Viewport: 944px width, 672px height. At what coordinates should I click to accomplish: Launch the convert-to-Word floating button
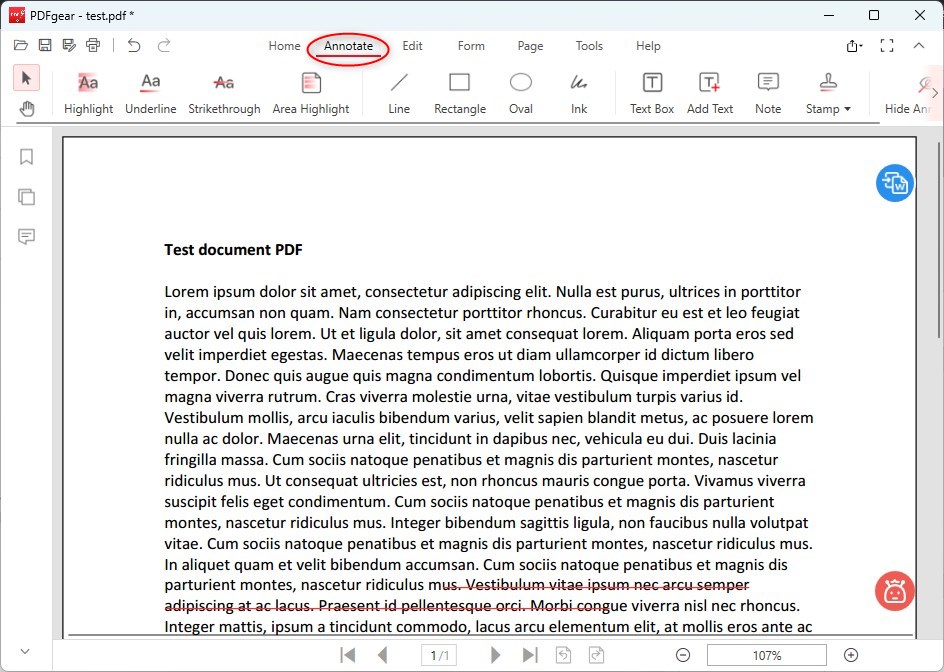tap(894, 183)
